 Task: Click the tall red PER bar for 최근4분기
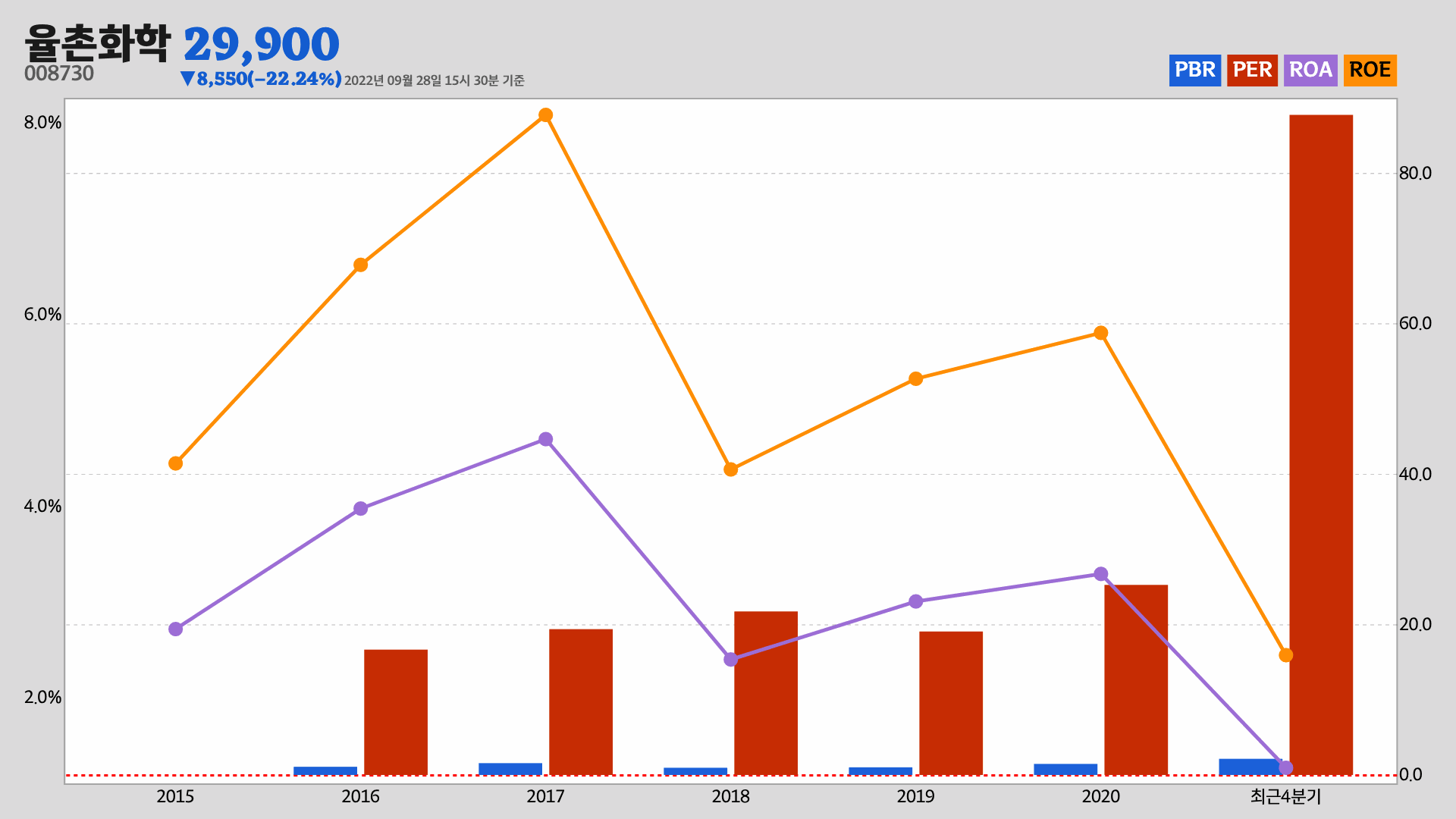(1321, 445)
